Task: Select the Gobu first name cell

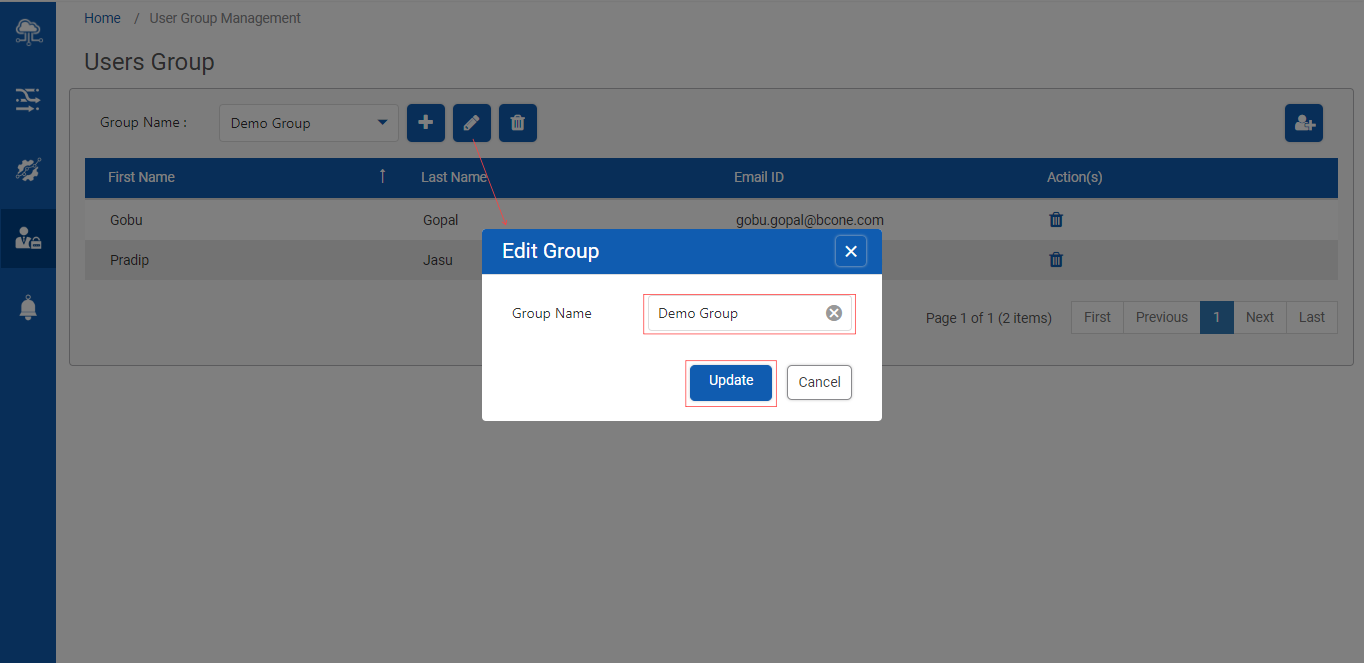Action: click(126, 220)
